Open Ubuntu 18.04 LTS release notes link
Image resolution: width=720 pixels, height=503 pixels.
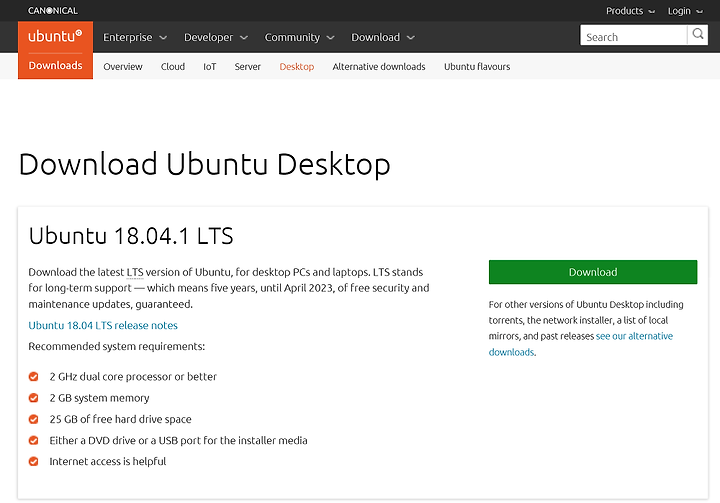[103, 325]
